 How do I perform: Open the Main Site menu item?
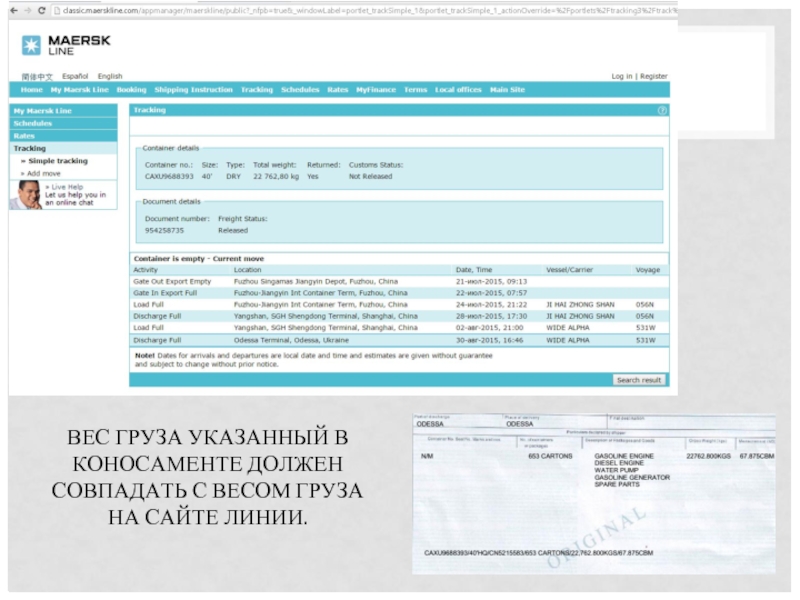tap(507, 90)
